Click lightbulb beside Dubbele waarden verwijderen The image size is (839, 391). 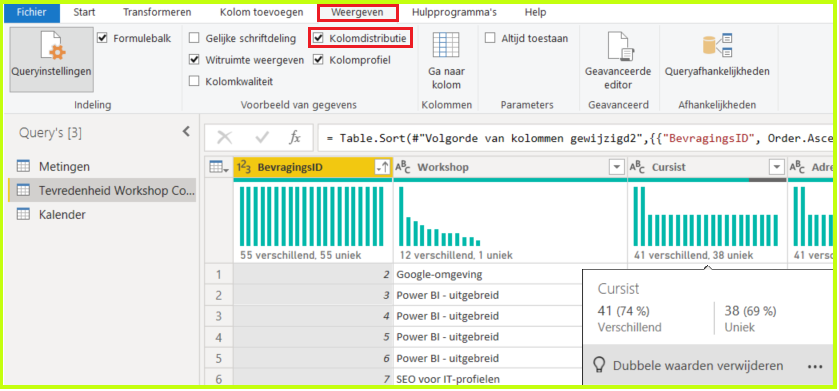(x=600, y=365)
